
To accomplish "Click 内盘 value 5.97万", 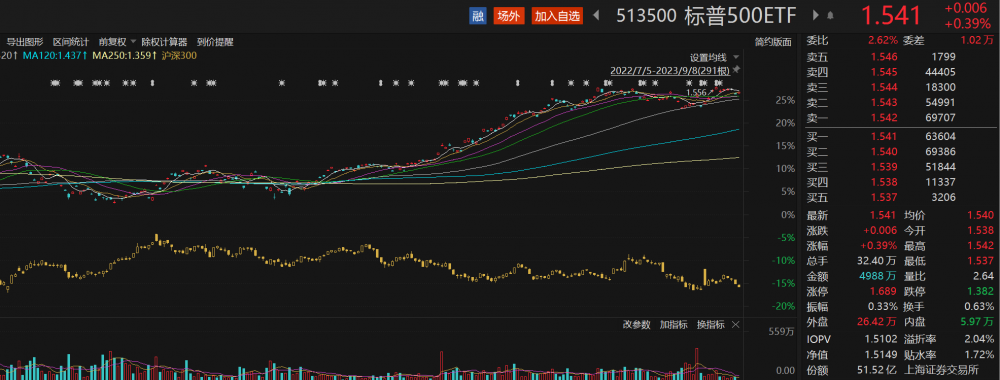I will pyautogui.click(x=977, y=323).
